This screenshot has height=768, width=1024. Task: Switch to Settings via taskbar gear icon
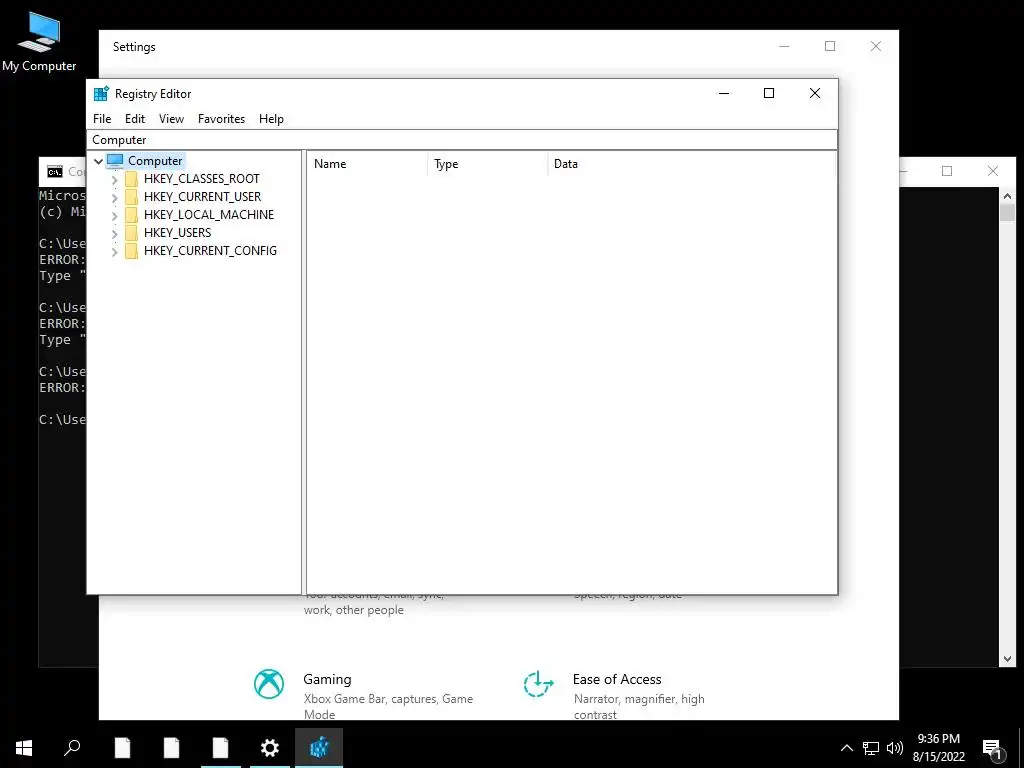tap(270, 748)
